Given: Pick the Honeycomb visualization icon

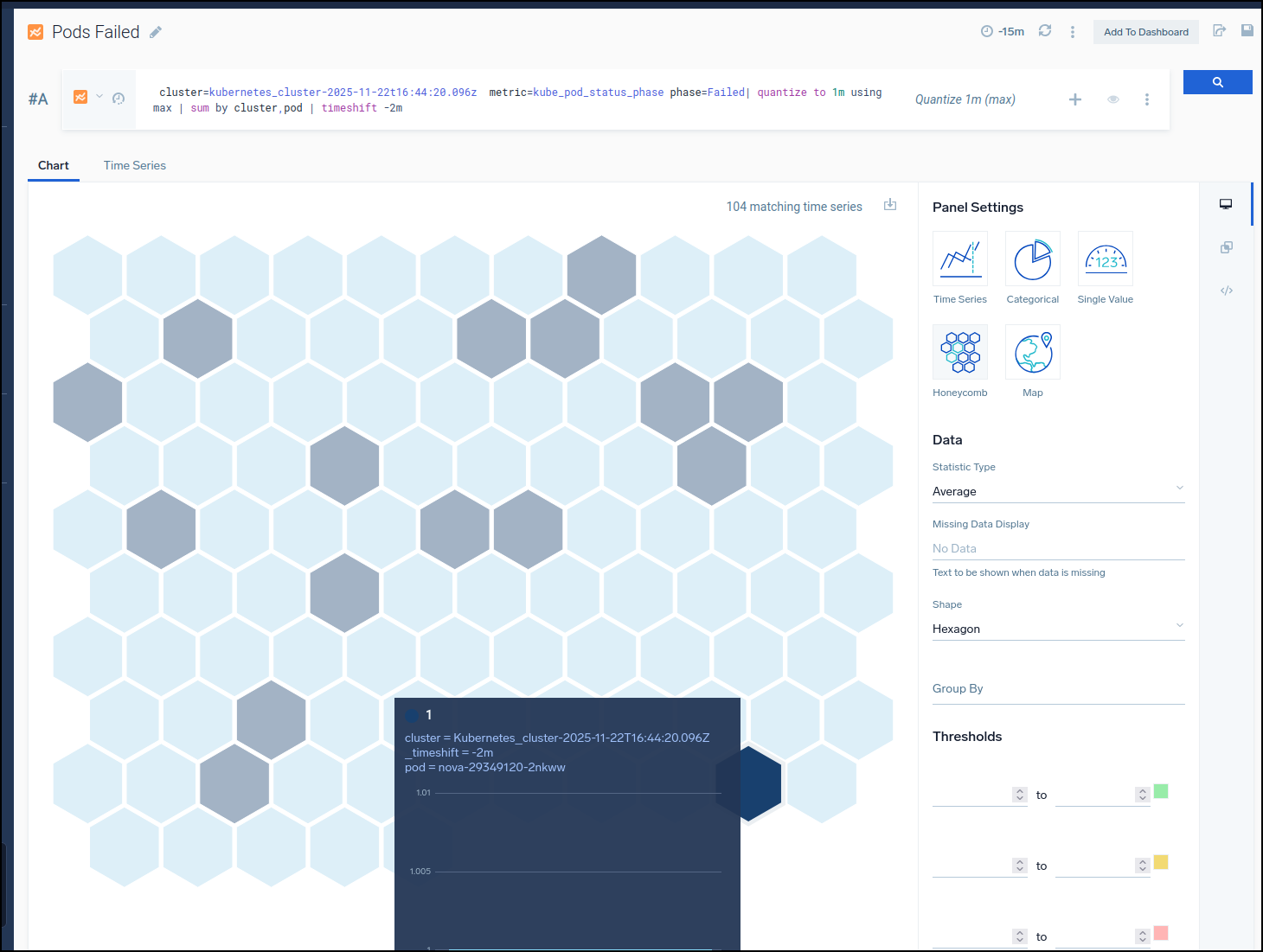Looking at the screenshot, I should click(959, 352).
